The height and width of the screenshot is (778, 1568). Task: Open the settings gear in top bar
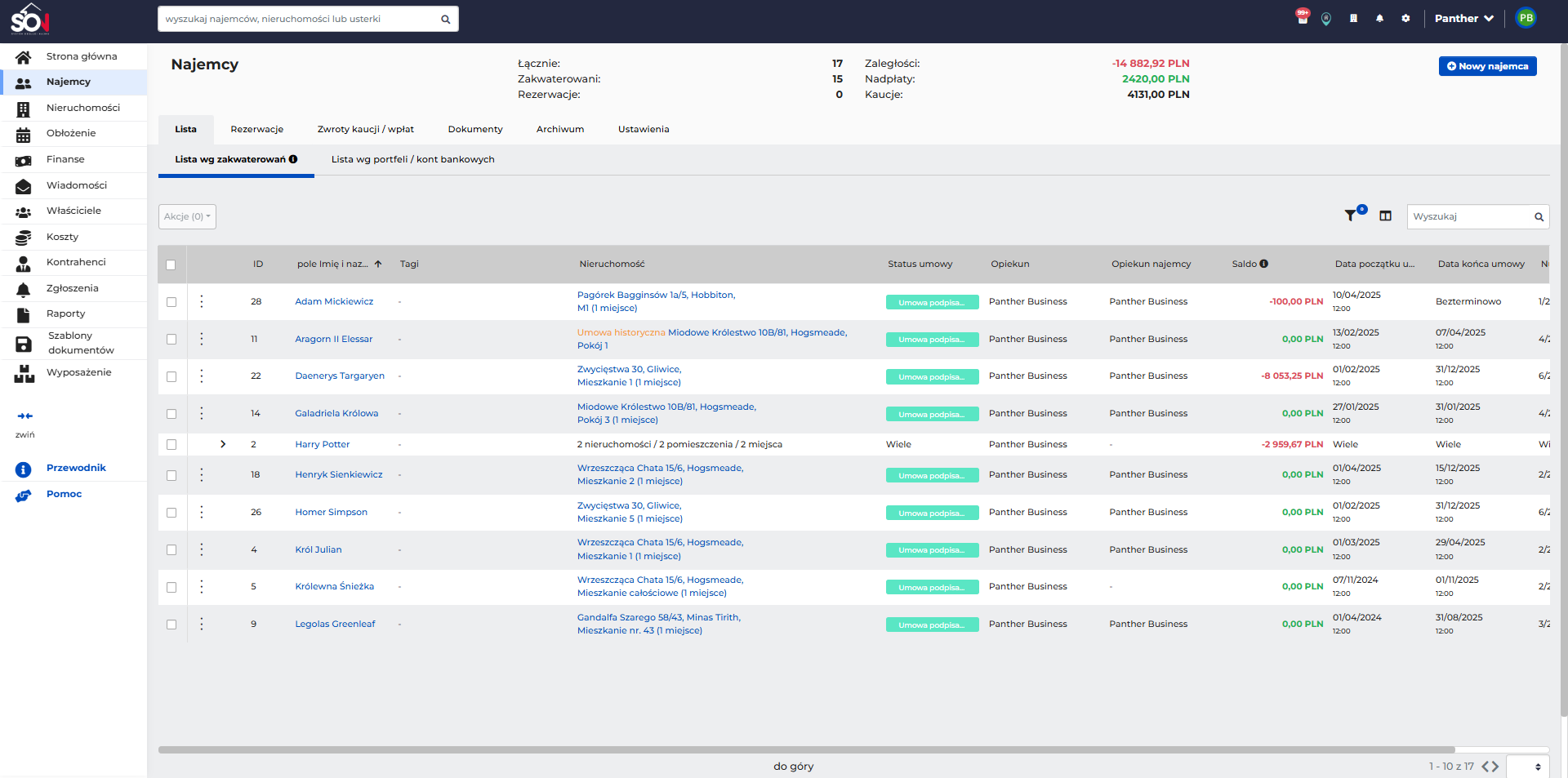1405,18
